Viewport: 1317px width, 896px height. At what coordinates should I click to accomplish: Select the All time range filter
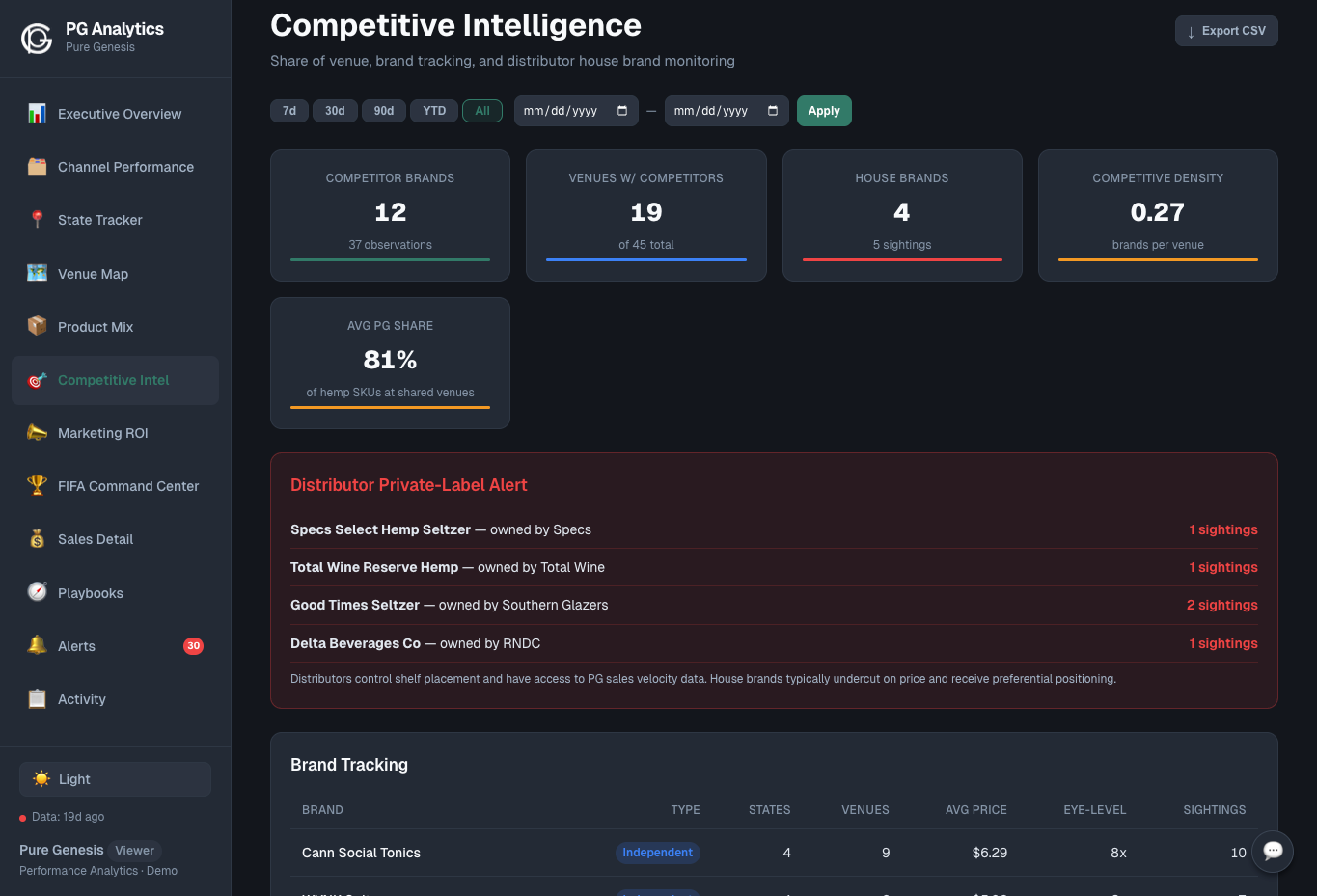tap(482, 110)
